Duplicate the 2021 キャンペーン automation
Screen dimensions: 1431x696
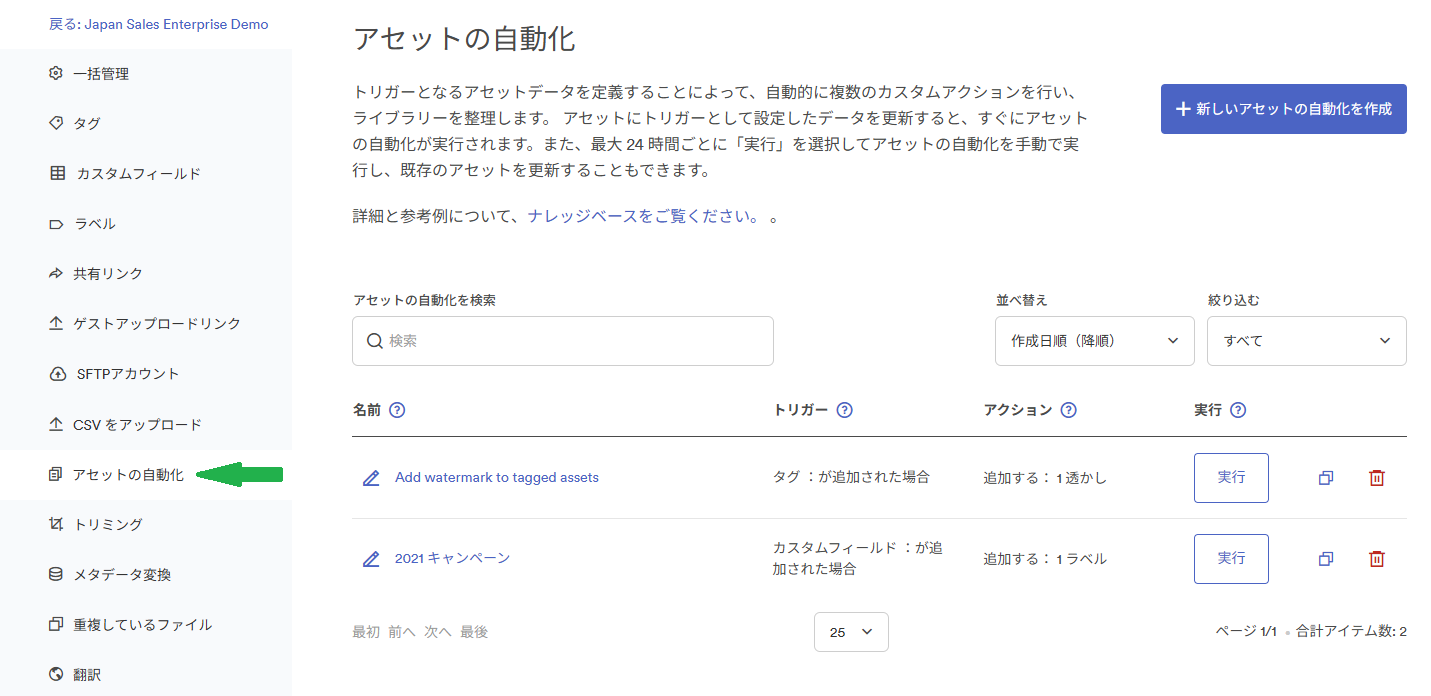pos(1326,559)
